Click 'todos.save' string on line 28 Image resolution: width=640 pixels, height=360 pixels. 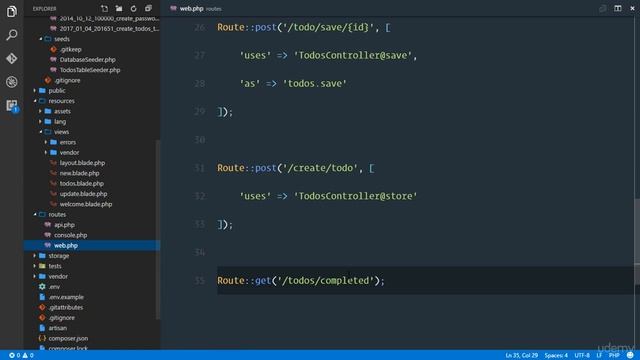click(x=315, y=84)
